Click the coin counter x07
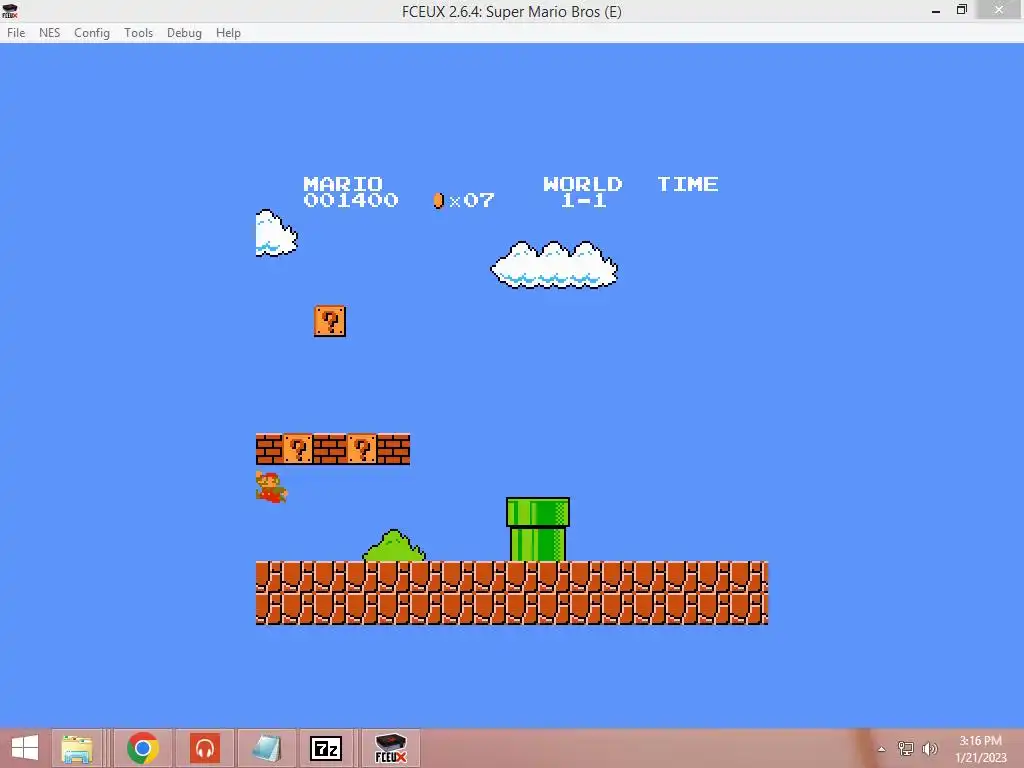 tap(464, 200)
